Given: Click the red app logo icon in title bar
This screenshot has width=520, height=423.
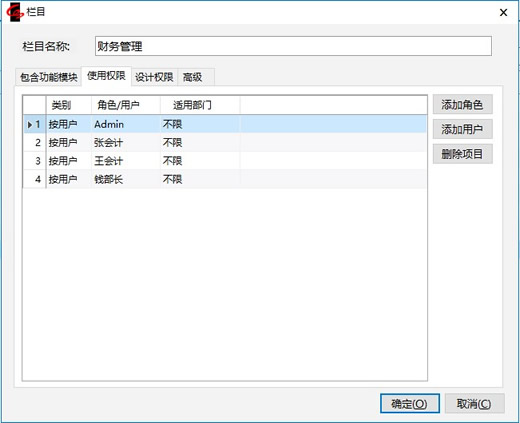Looking at the screenshot, I should click(x=15, y=12).
